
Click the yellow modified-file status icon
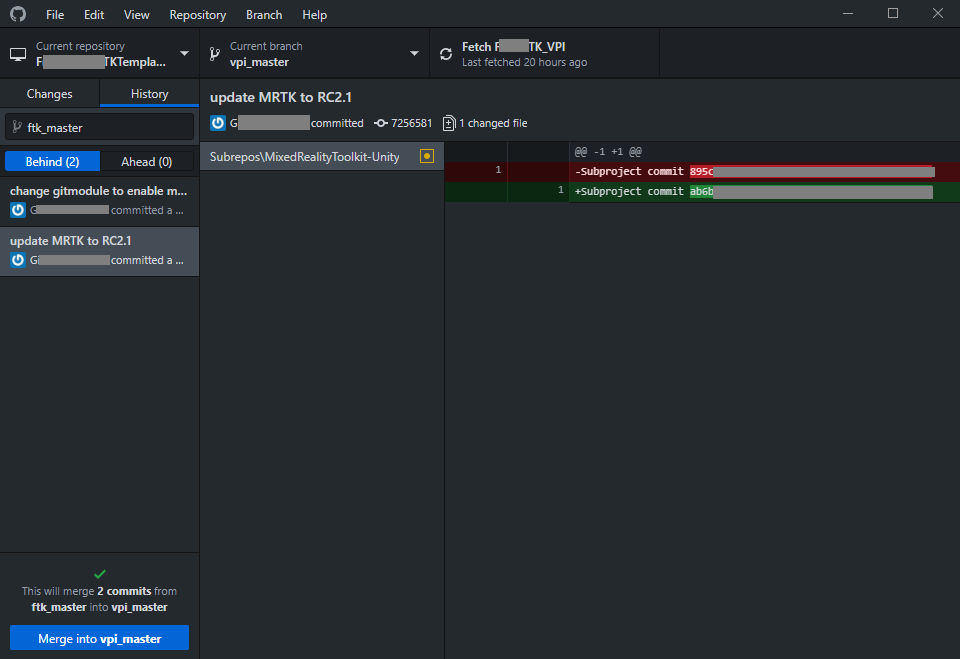[x=426, y=156]
